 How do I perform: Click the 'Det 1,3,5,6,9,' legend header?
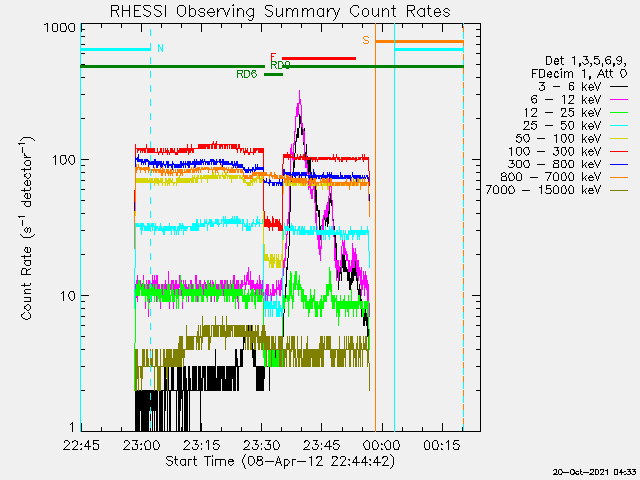tap(586, 61)
